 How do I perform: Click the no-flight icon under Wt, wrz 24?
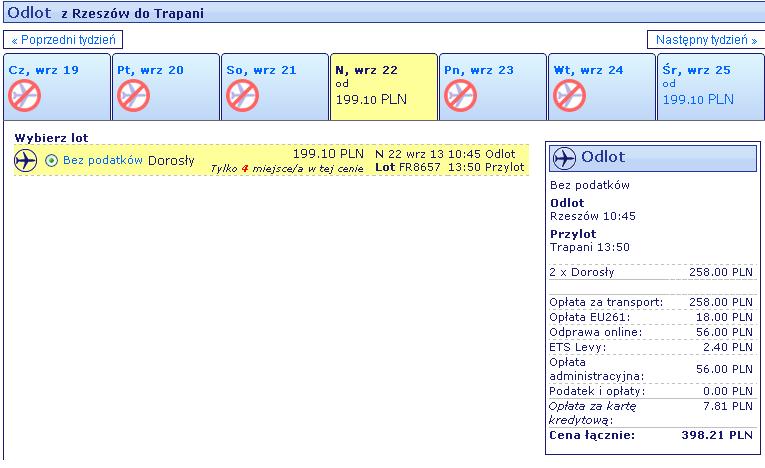pos(569,96)
